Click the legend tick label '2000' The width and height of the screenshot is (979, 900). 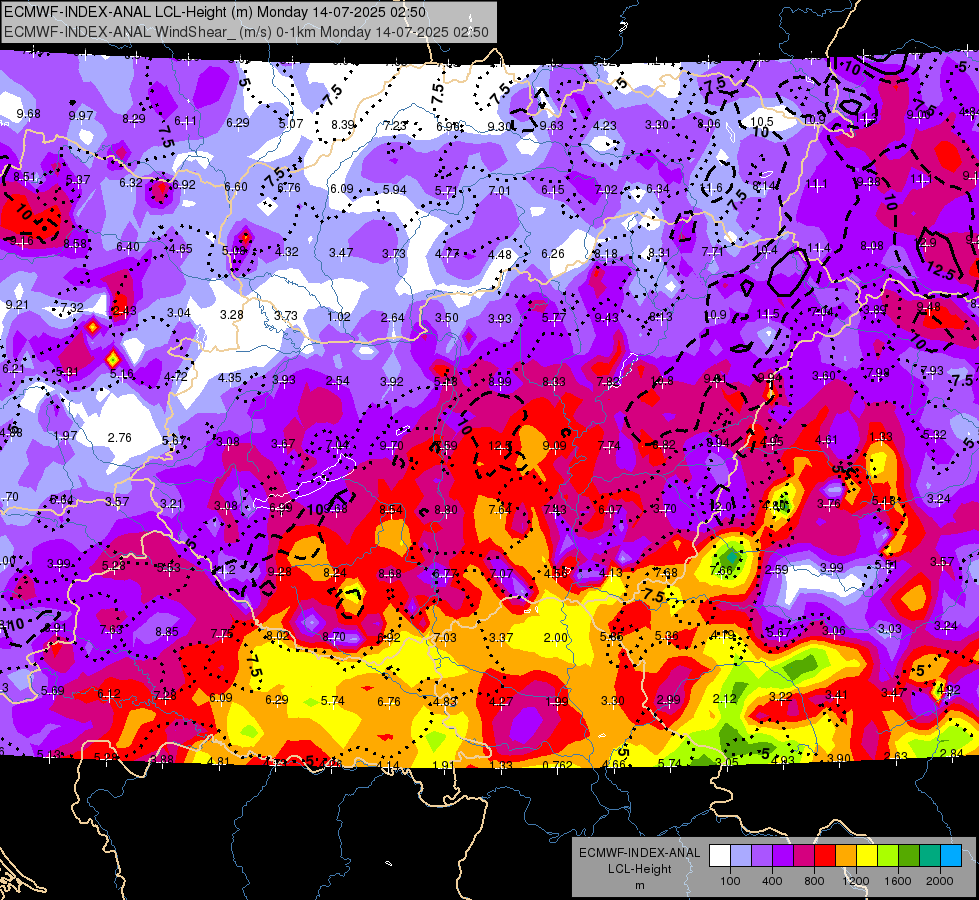(x=940, y=881)
